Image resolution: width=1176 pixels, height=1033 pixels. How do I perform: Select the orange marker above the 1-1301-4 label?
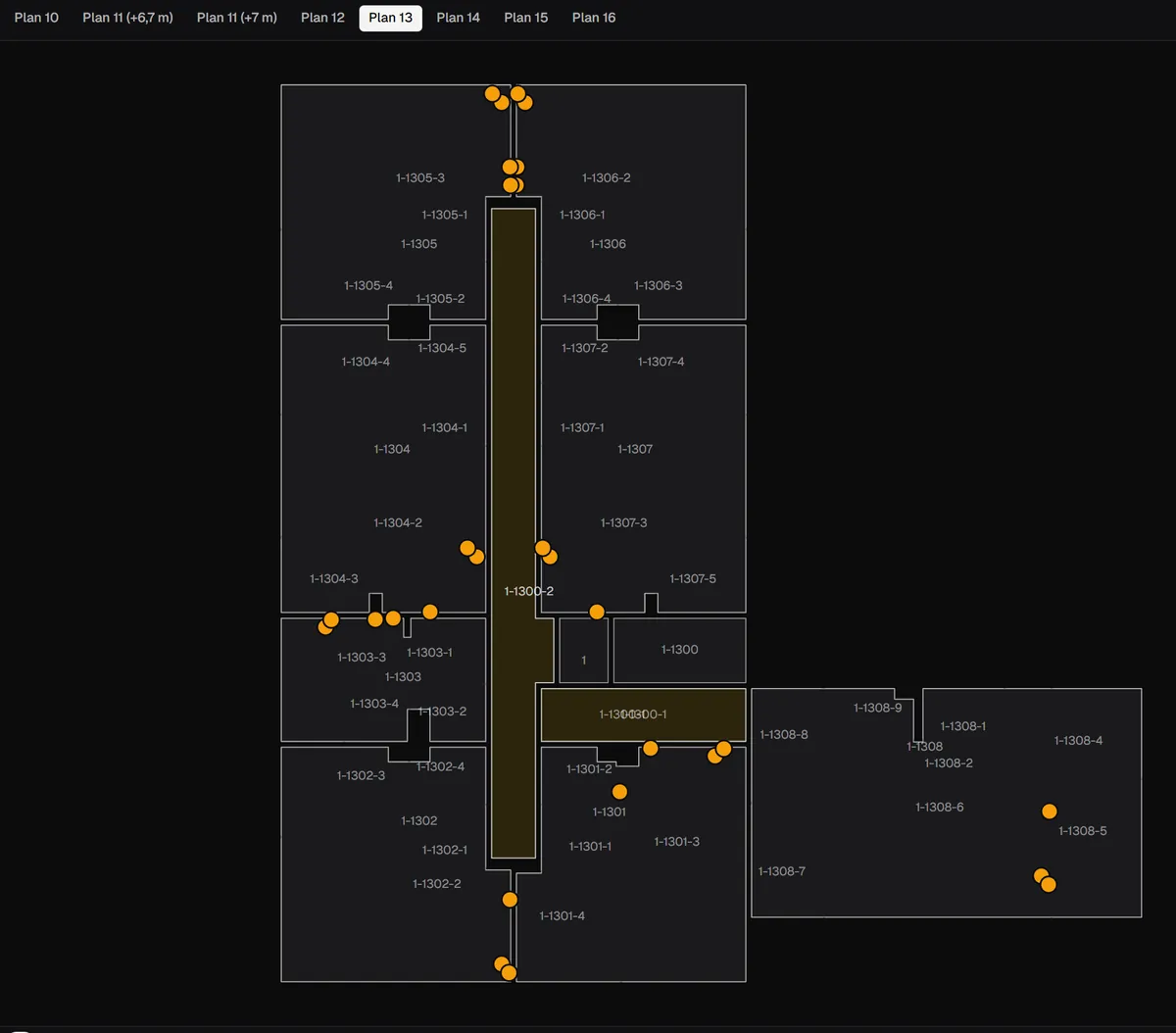[510, 900]
